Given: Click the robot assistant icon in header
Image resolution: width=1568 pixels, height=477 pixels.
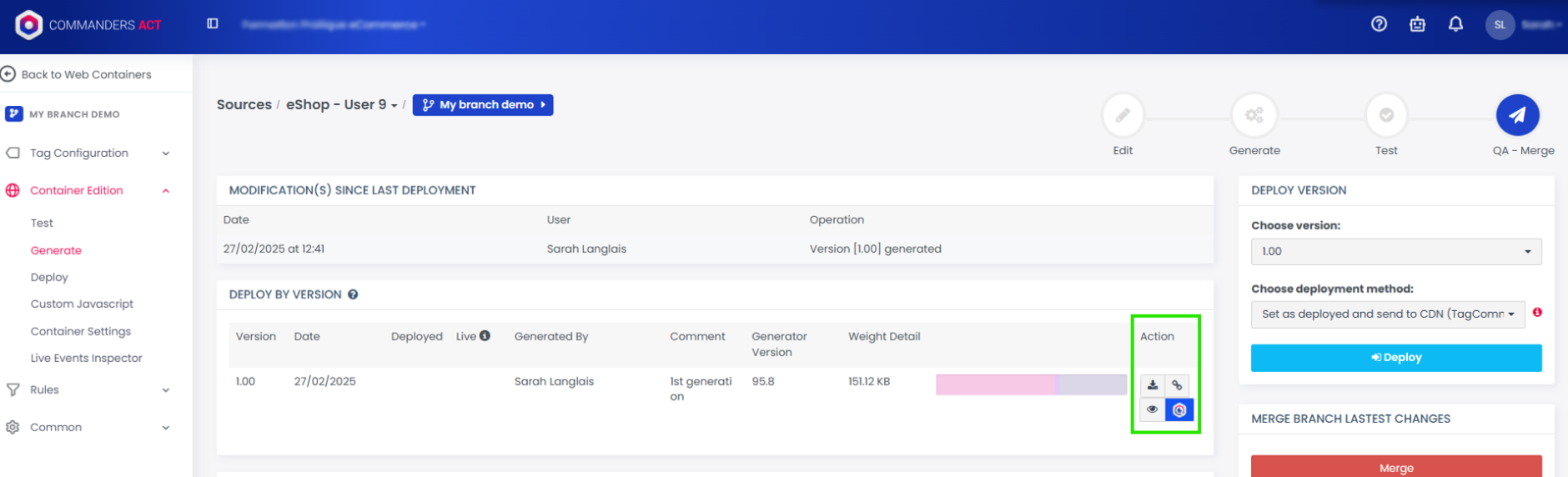Looking at the screenshot, I should click(x=1417, y=24).
